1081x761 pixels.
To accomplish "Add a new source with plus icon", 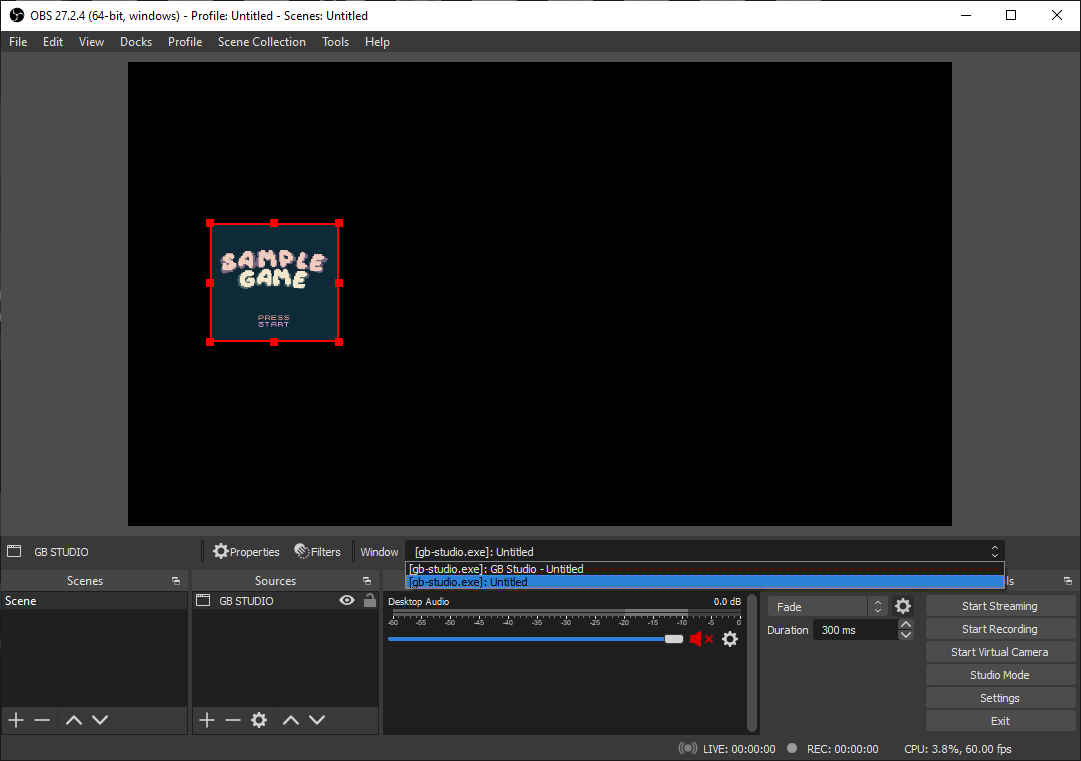I will [207, 720].
